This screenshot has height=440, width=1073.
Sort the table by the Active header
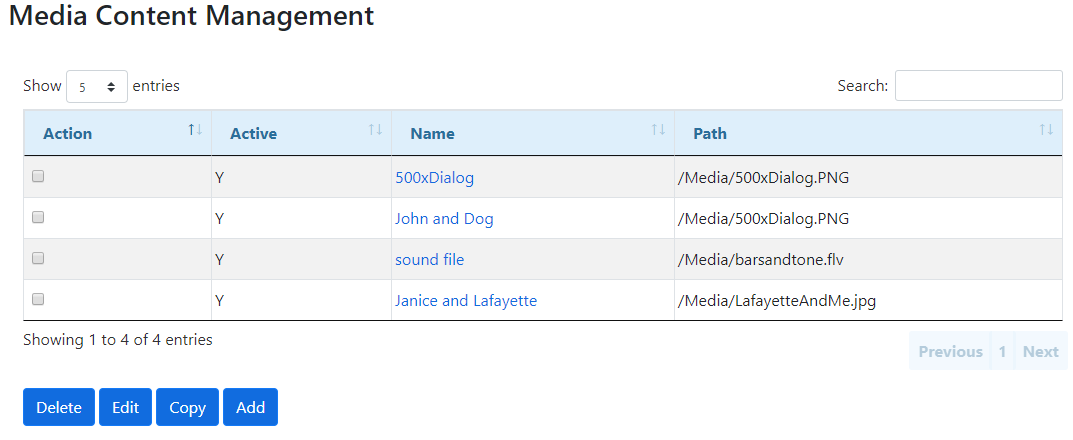[x=253, y=133]
